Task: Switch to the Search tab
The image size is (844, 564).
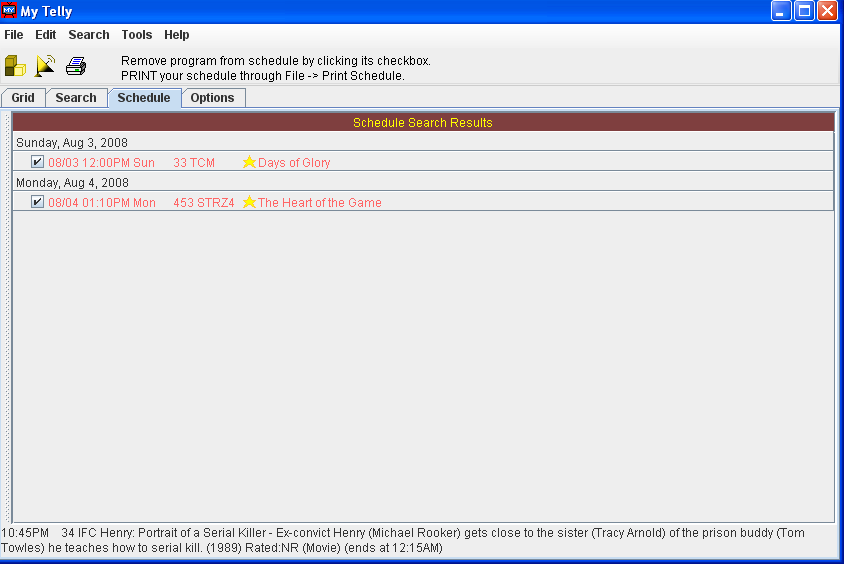Action: pyautogui.click(x=76, y=98)
